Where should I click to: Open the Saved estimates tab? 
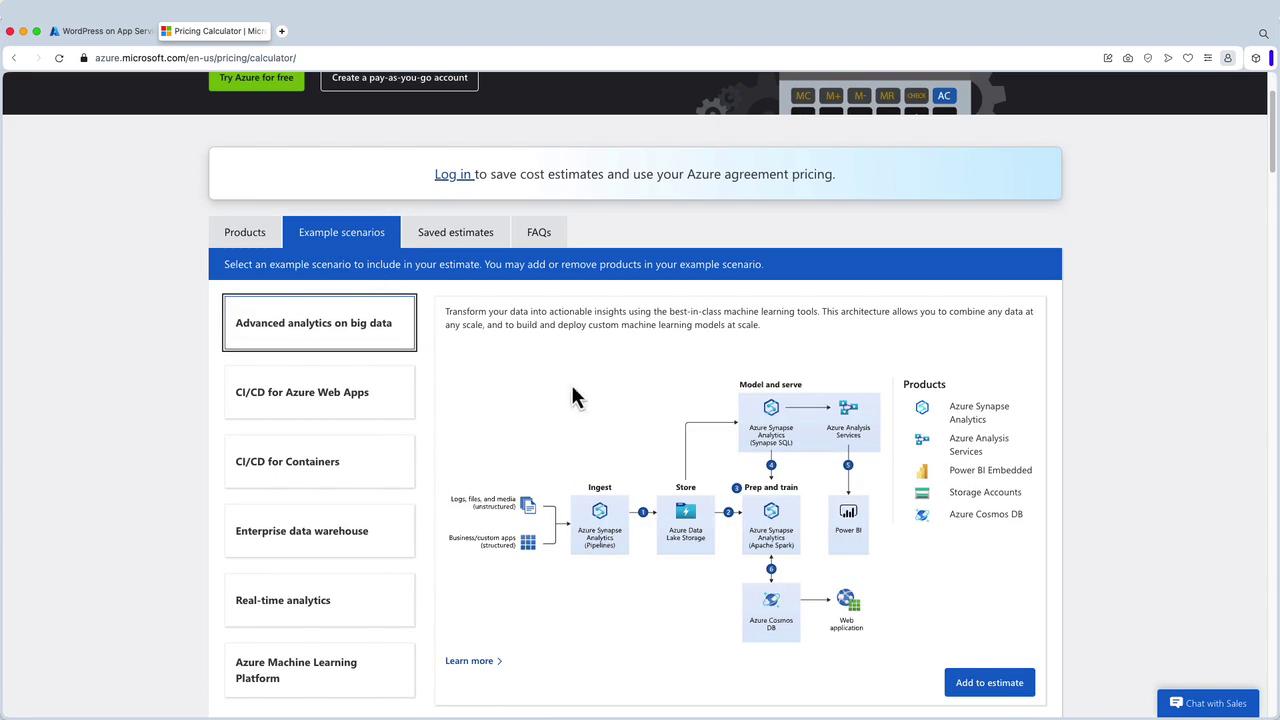456,232
